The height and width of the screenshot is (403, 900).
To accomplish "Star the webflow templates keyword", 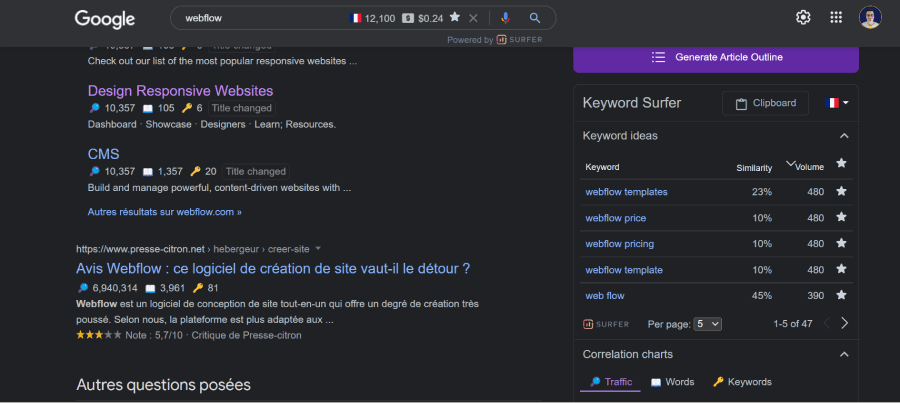I will click(841, 191).
